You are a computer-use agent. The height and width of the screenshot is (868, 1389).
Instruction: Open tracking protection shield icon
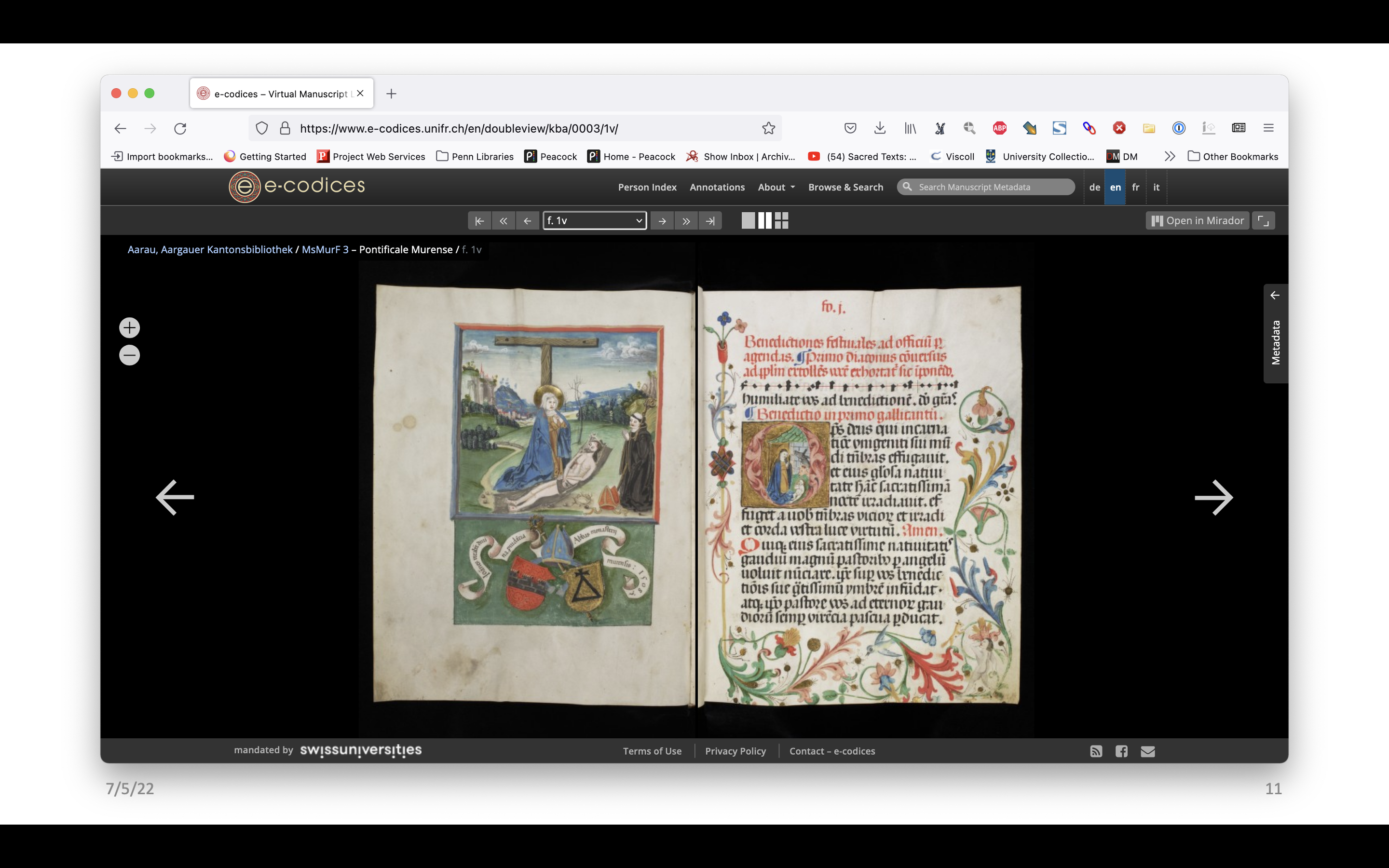point(262,128)
